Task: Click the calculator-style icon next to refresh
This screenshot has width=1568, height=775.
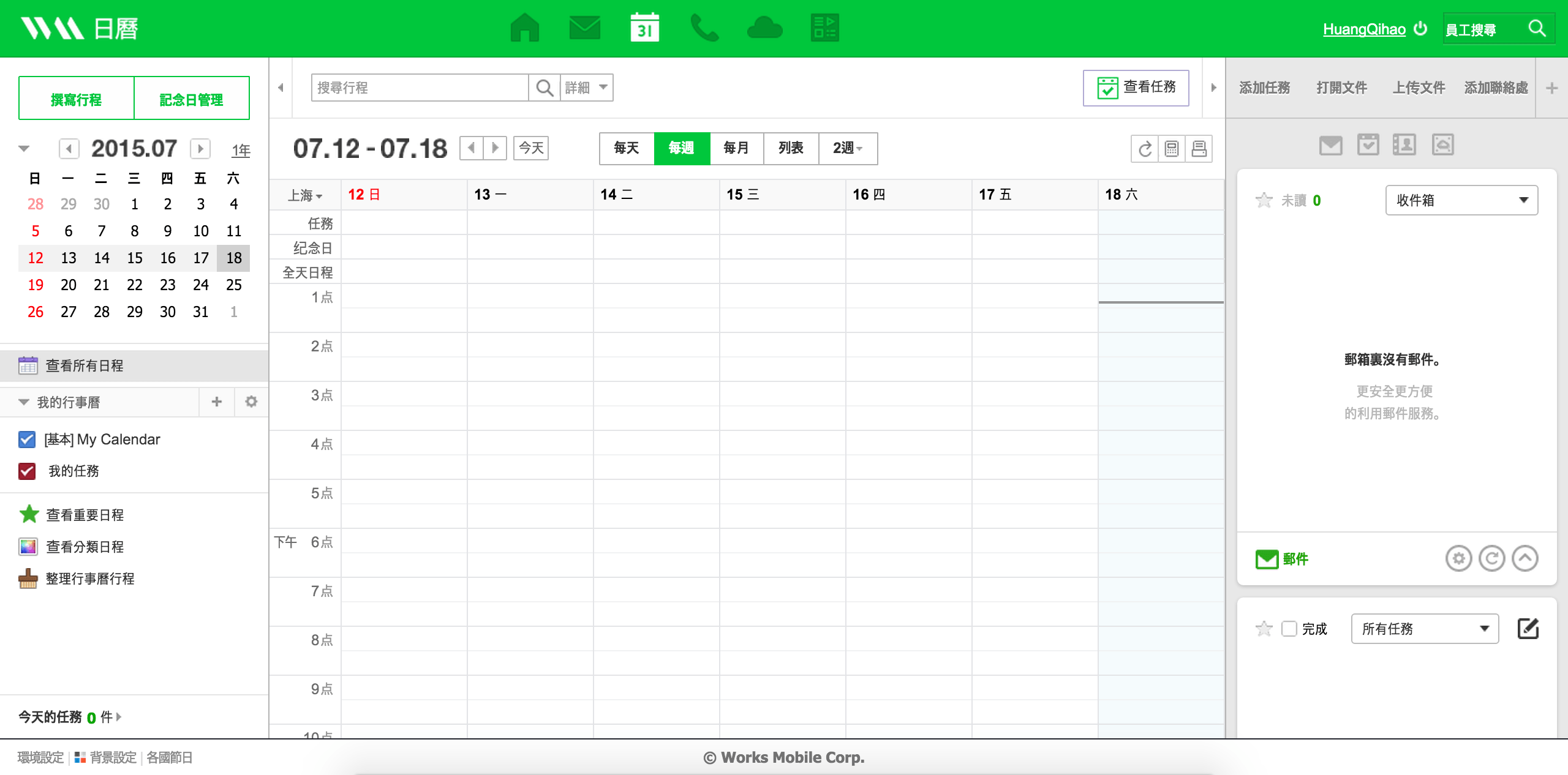Action: tap(1172, 149)
